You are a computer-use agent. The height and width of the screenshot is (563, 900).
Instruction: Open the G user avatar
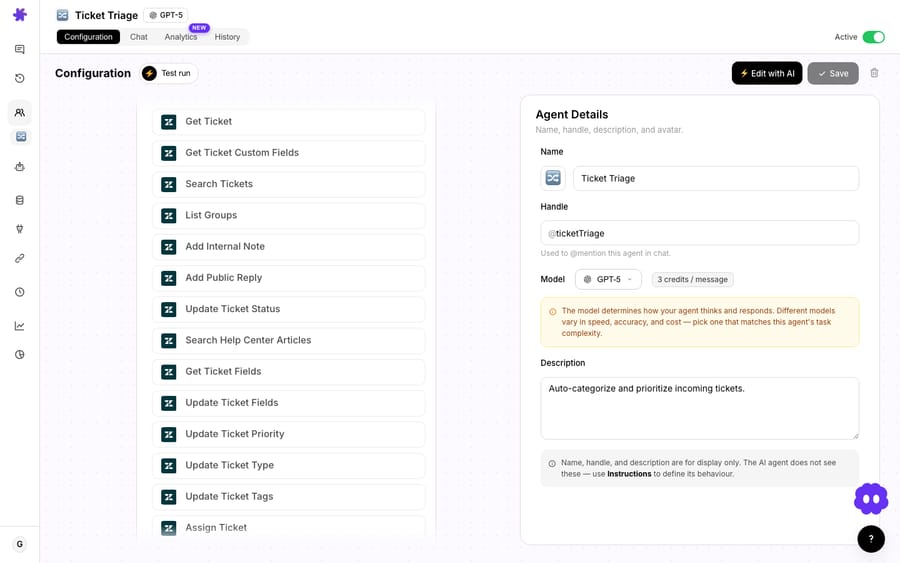pos(20,544)
